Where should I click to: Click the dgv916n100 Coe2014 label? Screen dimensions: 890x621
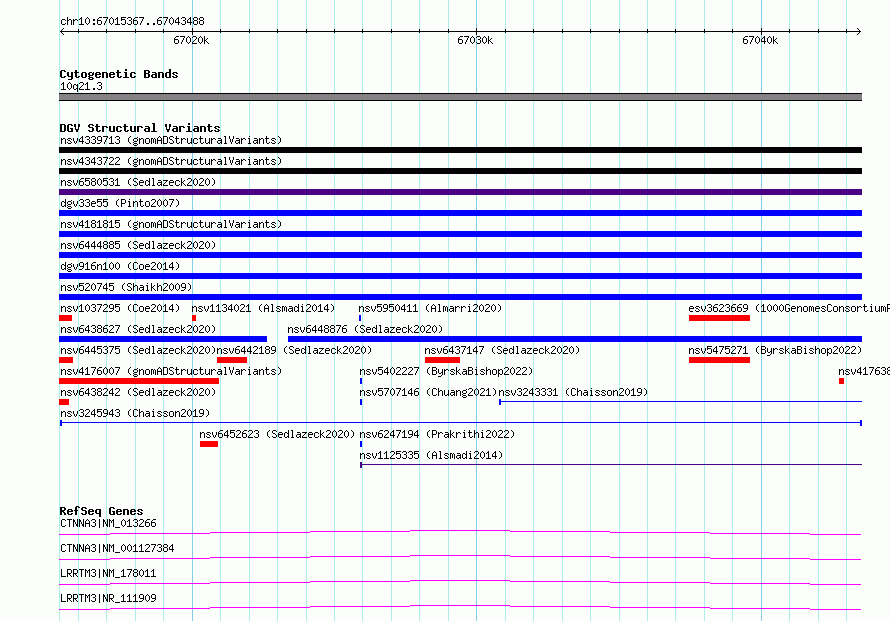coord(120,266)
